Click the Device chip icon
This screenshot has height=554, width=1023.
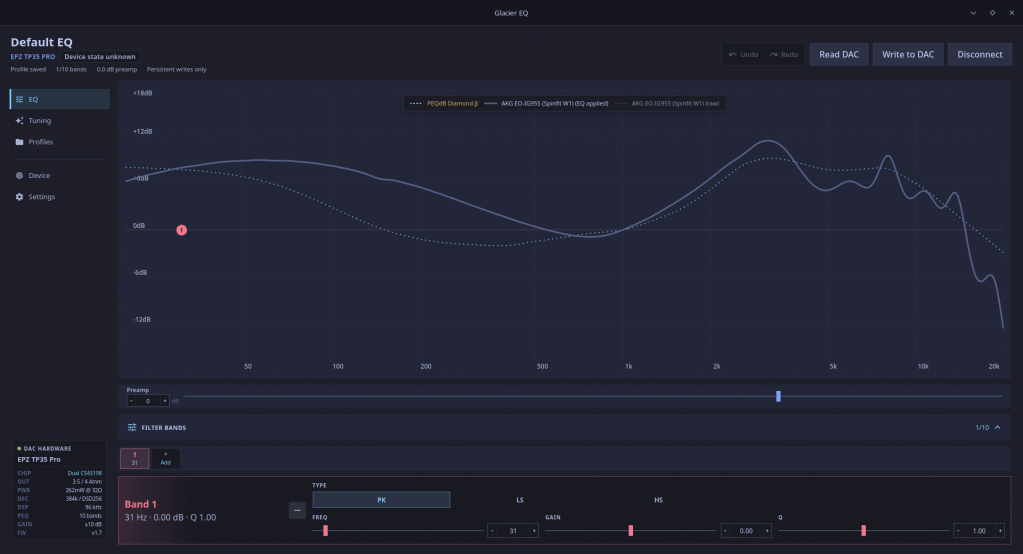(x=20, y=176)
